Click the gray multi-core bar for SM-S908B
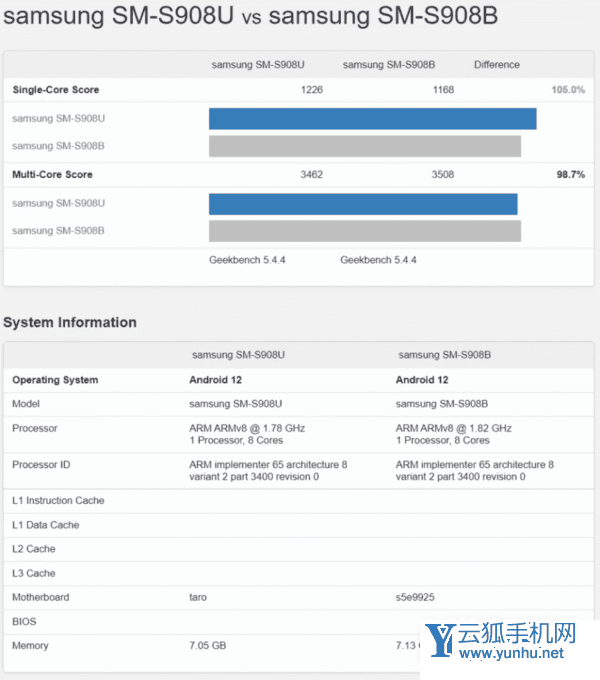Viewport: 600px width, 680px height. (365, 231)
